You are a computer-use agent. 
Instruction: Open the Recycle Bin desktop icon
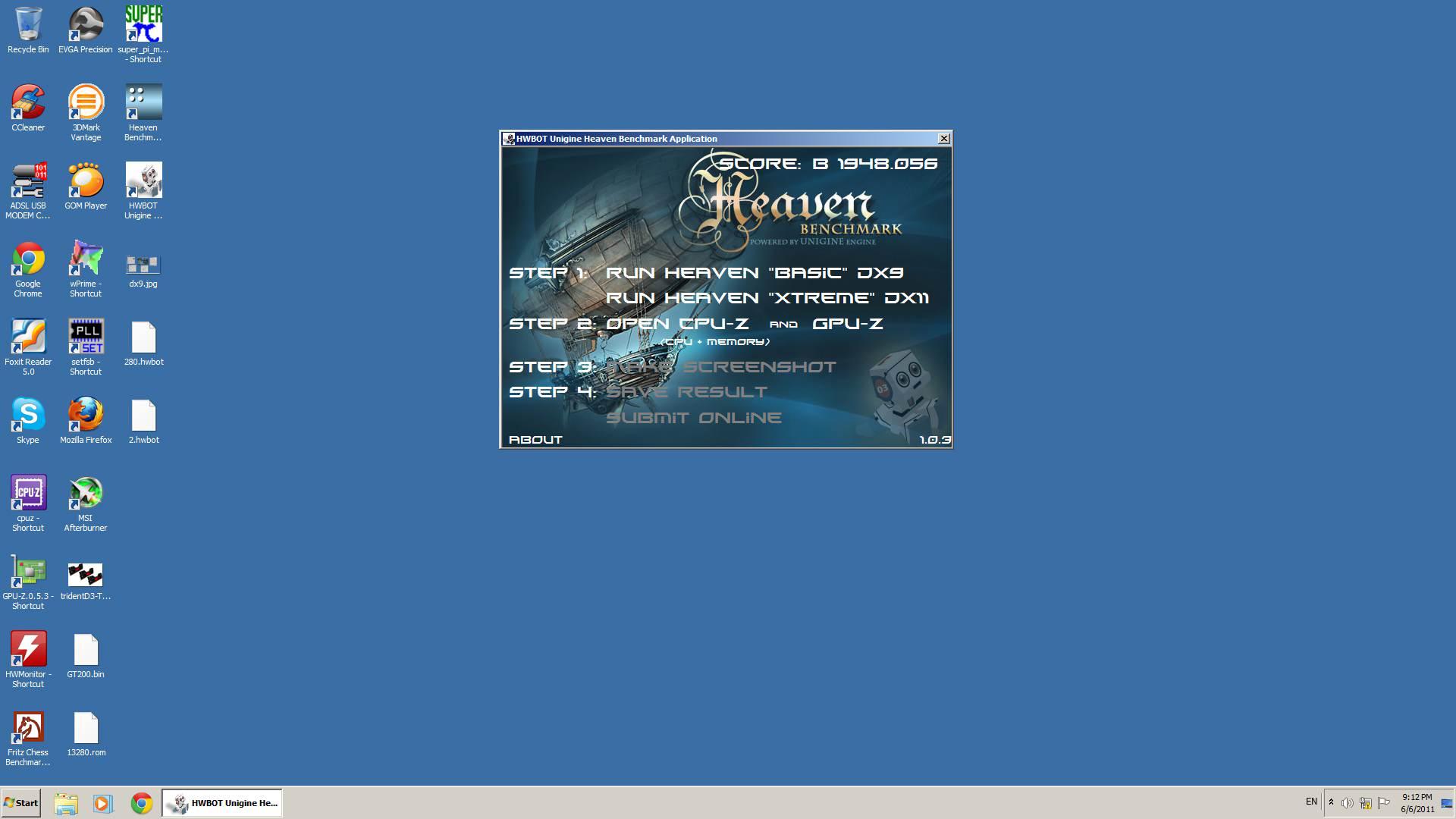pyautogui.click(x=28, y=30)
